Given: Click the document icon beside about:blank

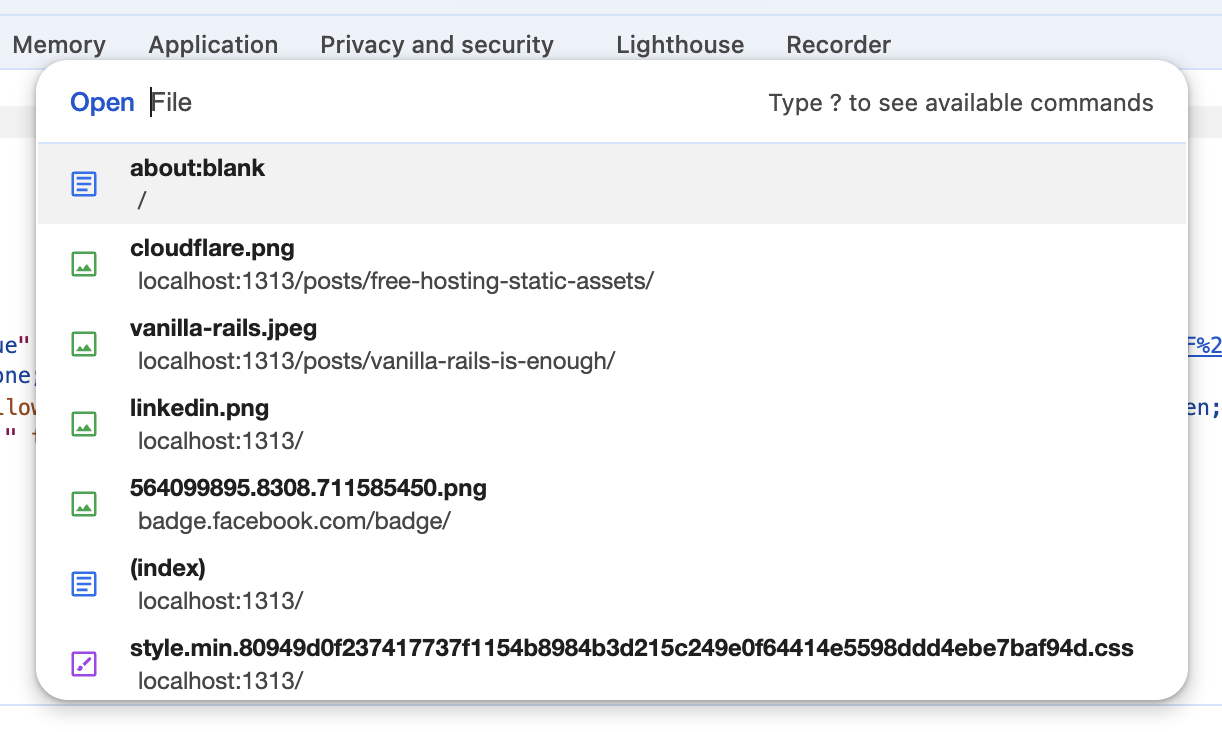Looking at the screenshot, I should coord(84,184).
